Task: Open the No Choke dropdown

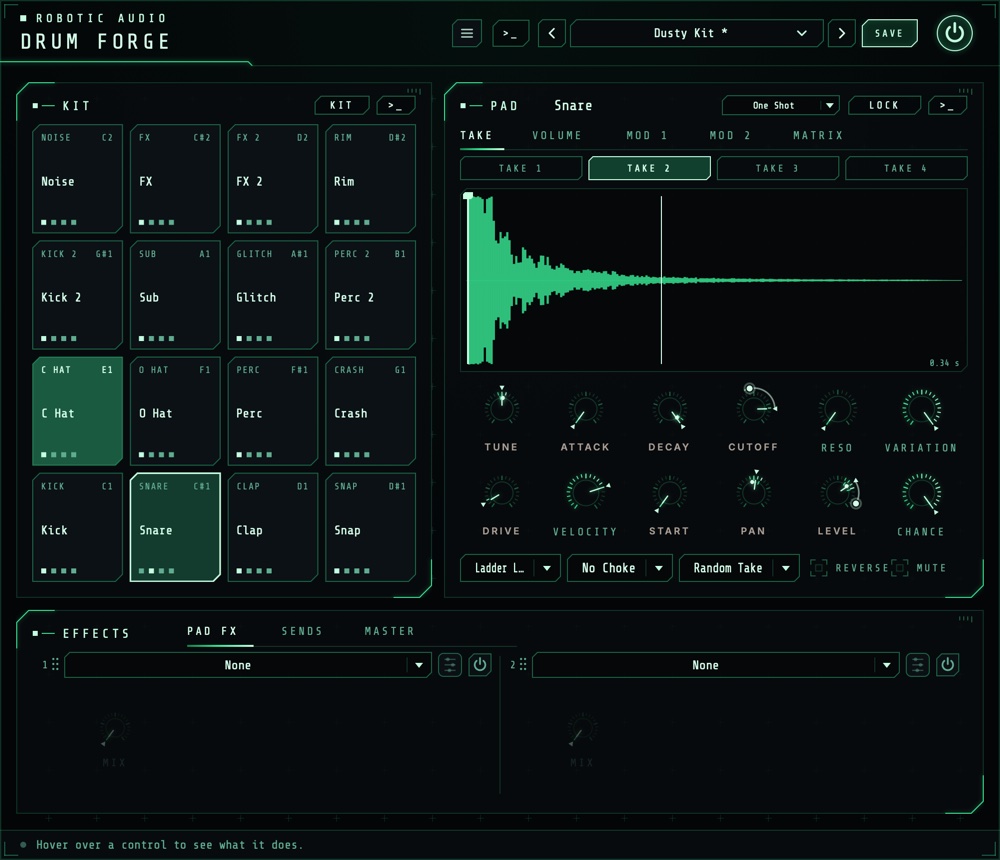Action: point(619,568)
